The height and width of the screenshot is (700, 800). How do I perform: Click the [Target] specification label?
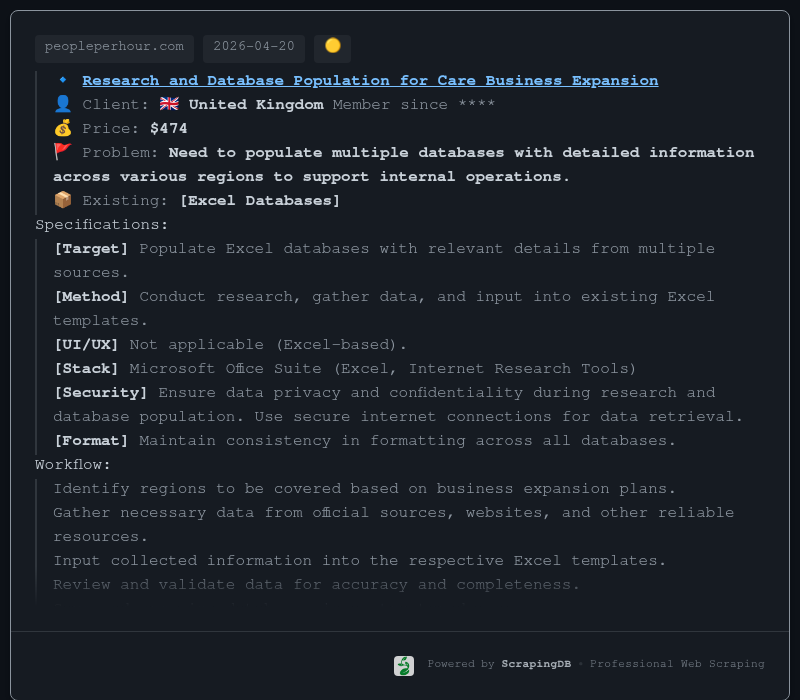(x=91, y=249)
